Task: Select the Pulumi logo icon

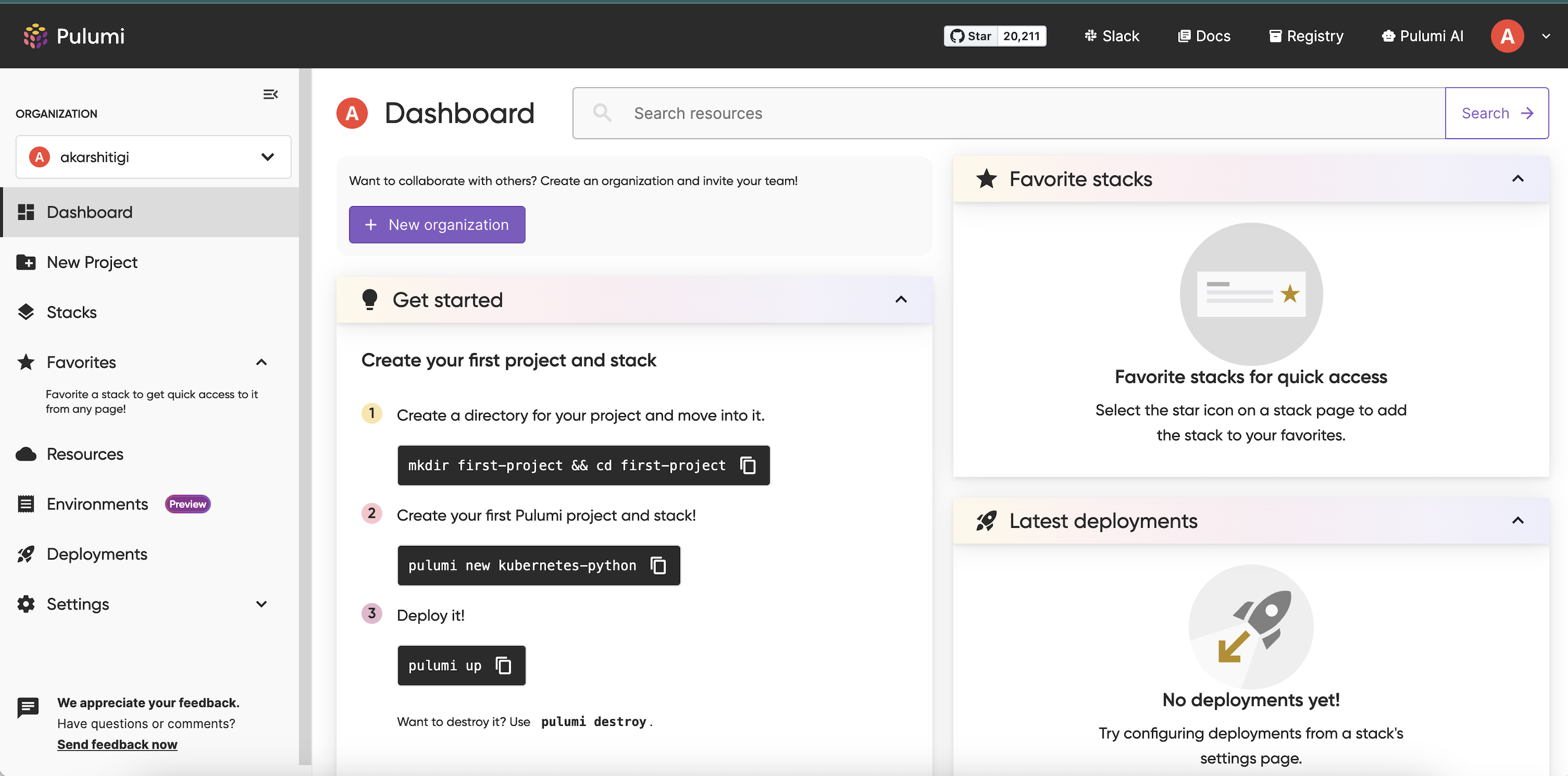Action: [35, 36]
